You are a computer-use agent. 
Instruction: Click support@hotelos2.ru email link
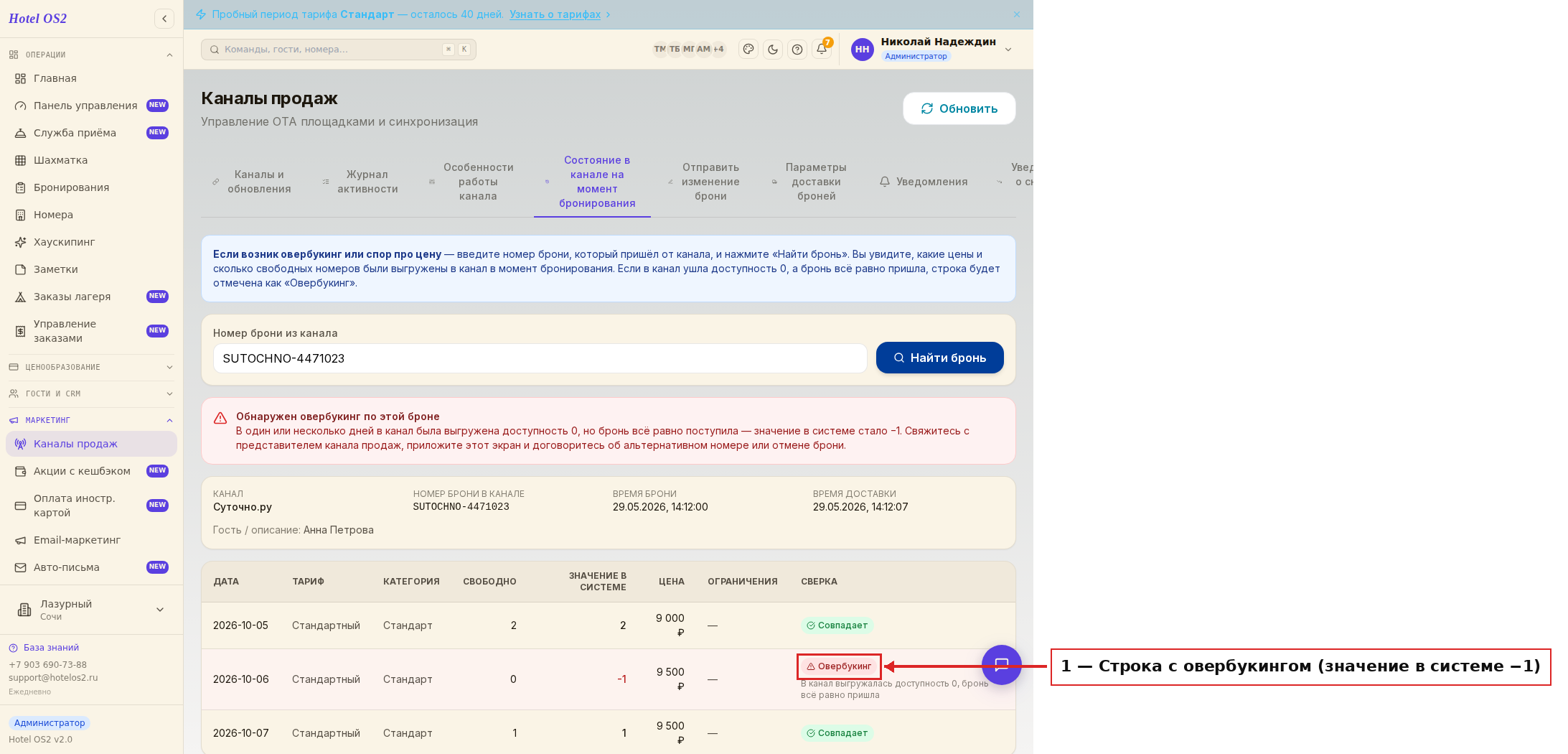click(53, 678)
